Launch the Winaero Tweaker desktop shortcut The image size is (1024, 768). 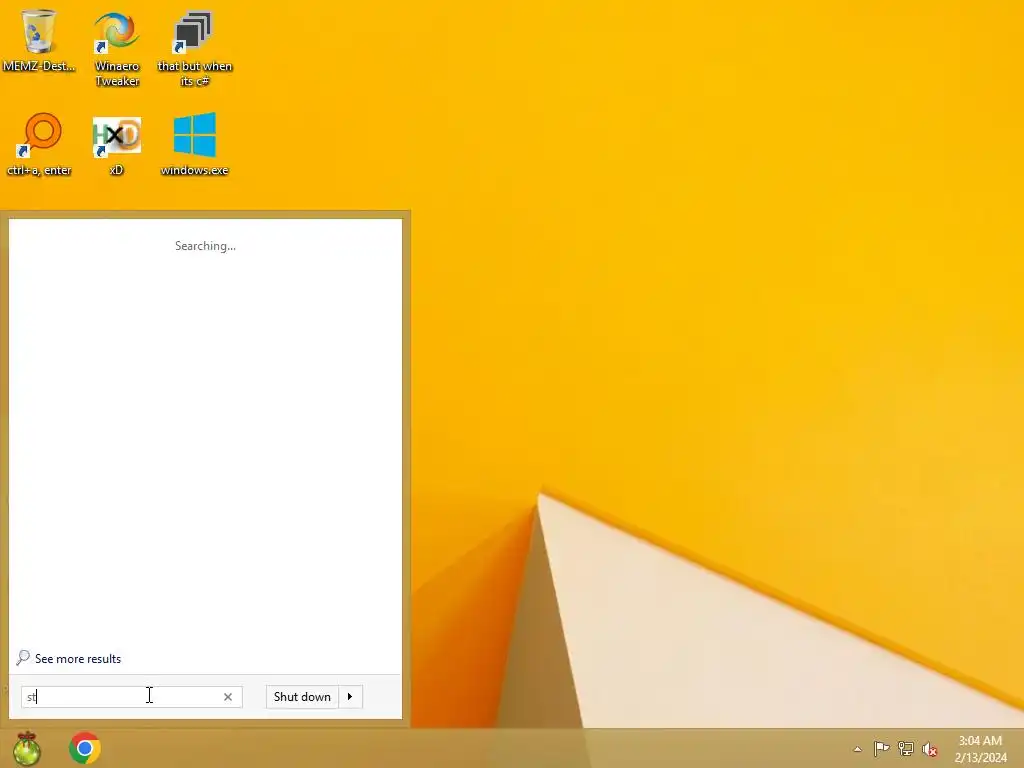click(x=117, y=49)
